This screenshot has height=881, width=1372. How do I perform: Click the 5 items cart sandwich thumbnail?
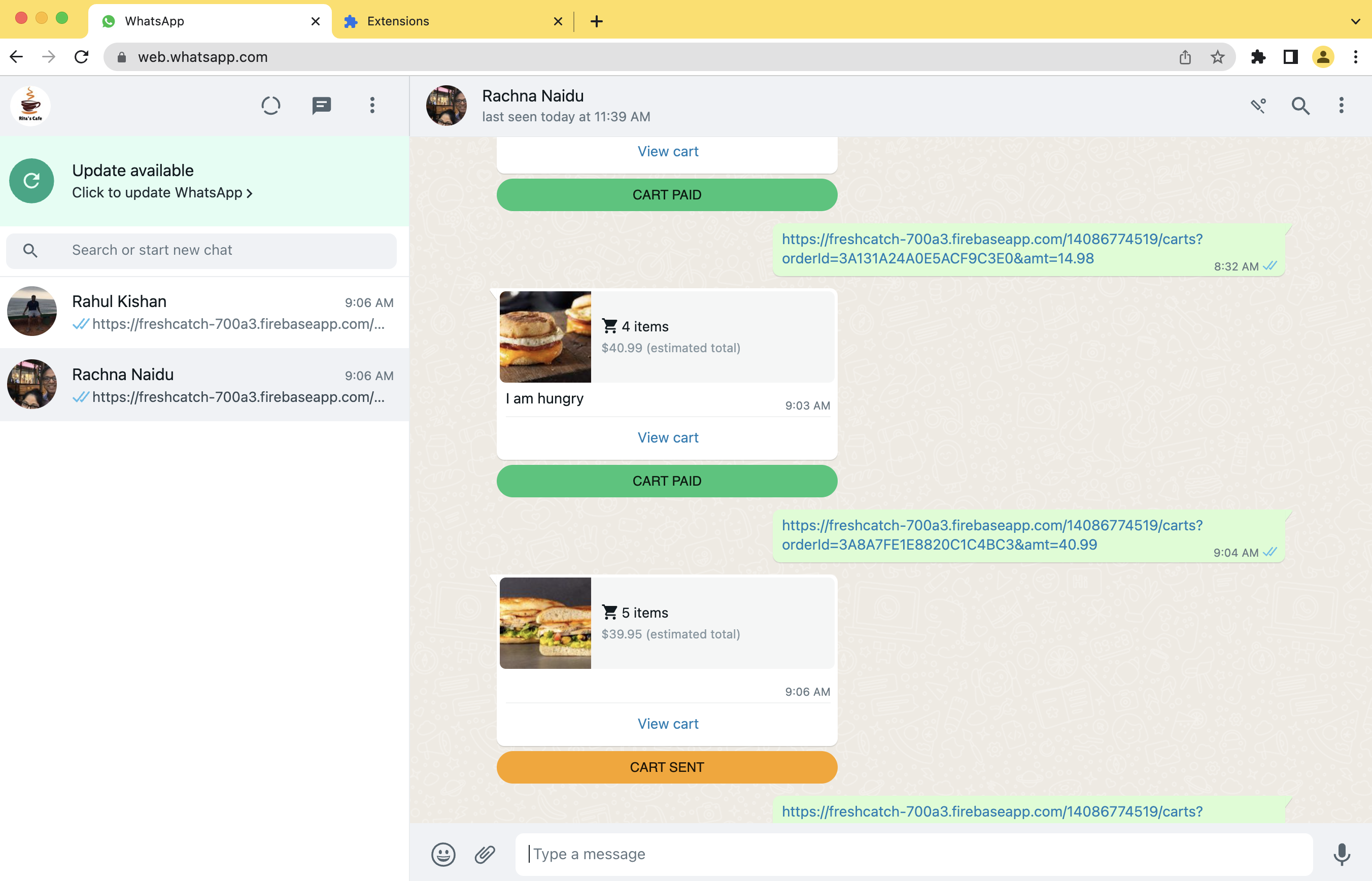click(x=545, y=623)
